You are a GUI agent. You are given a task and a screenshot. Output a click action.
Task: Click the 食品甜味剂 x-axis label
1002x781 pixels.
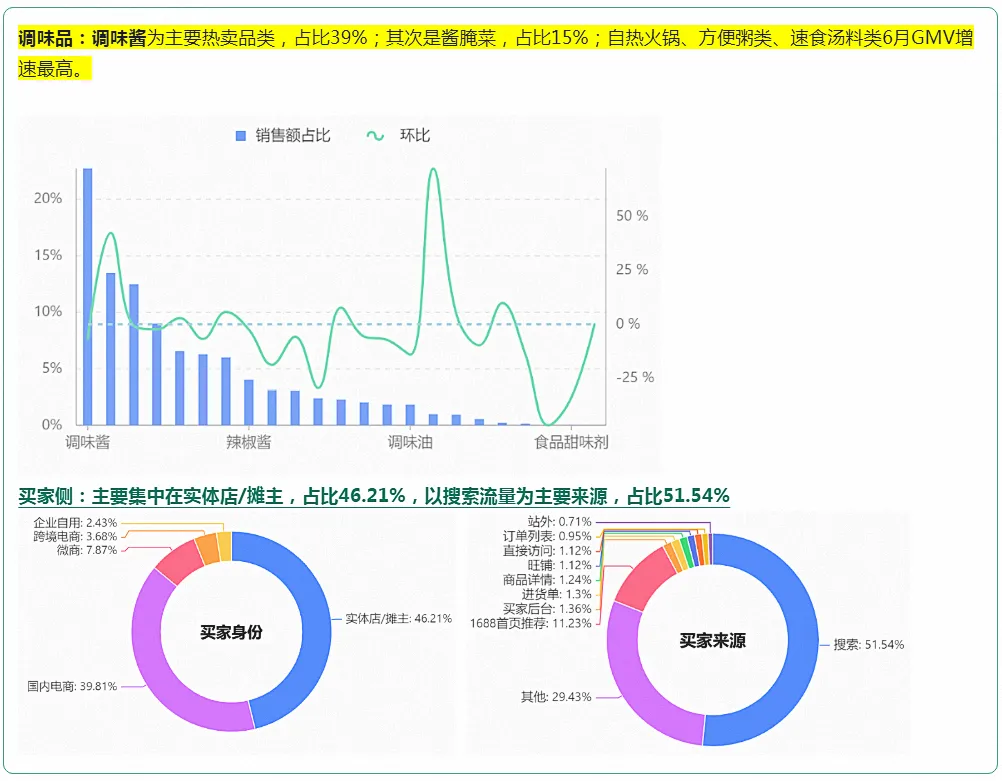(x=571, y=442)
